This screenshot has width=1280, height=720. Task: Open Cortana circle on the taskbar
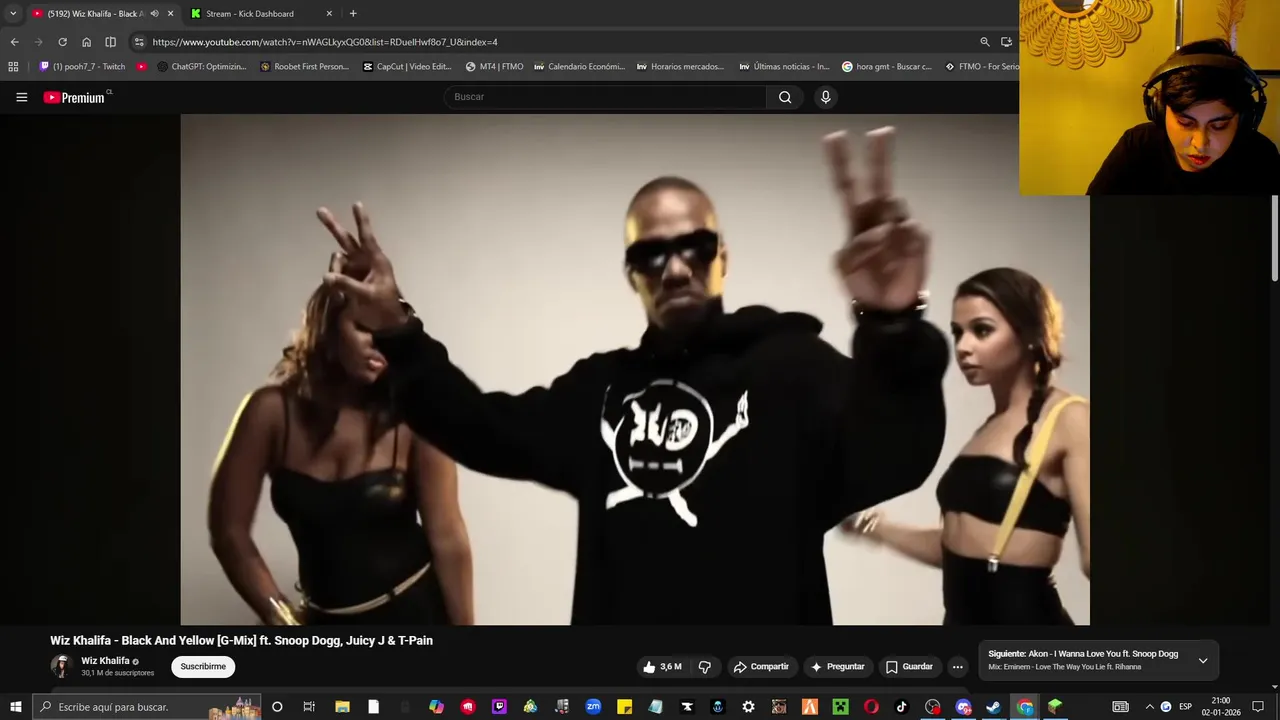click(x=277, y=707)
